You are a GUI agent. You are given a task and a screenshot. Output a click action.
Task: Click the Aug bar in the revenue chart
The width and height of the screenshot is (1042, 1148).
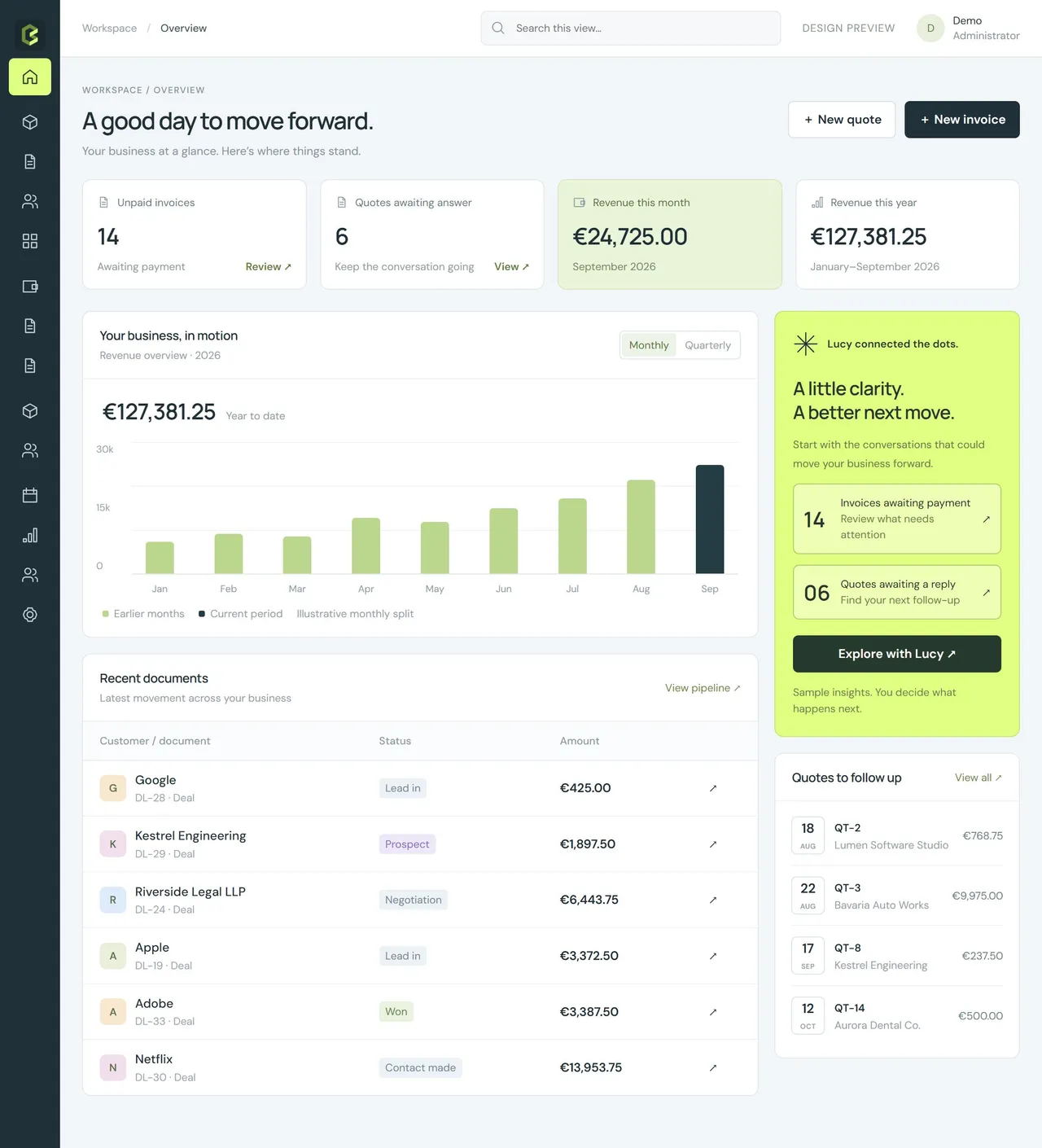[x=641, y=527]
